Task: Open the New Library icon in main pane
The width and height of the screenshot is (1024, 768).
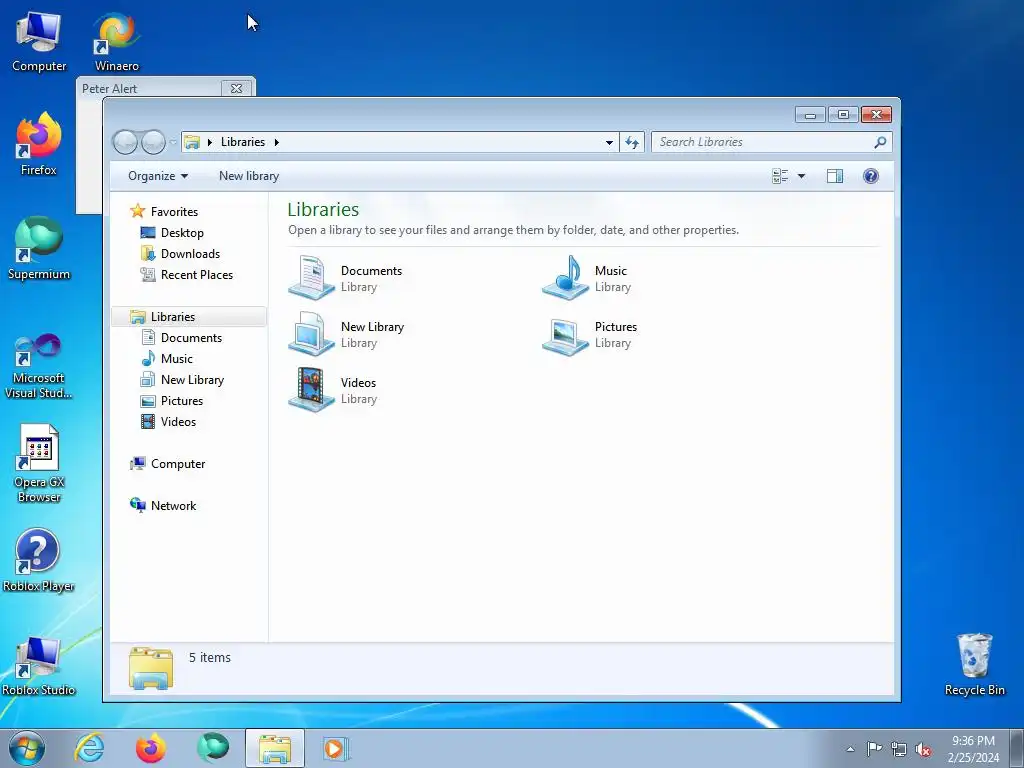Action: (312, 334)
